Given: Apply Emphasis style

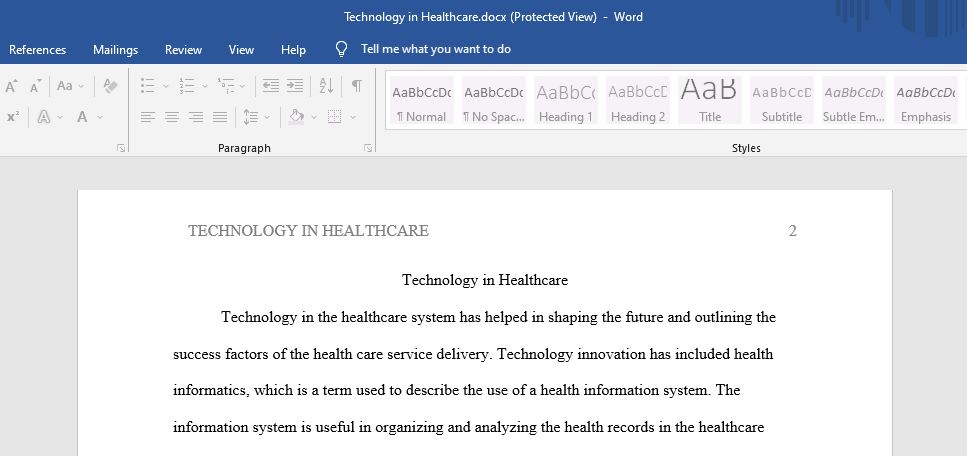Looking at the screenshot, I should (x=926, y=101).
